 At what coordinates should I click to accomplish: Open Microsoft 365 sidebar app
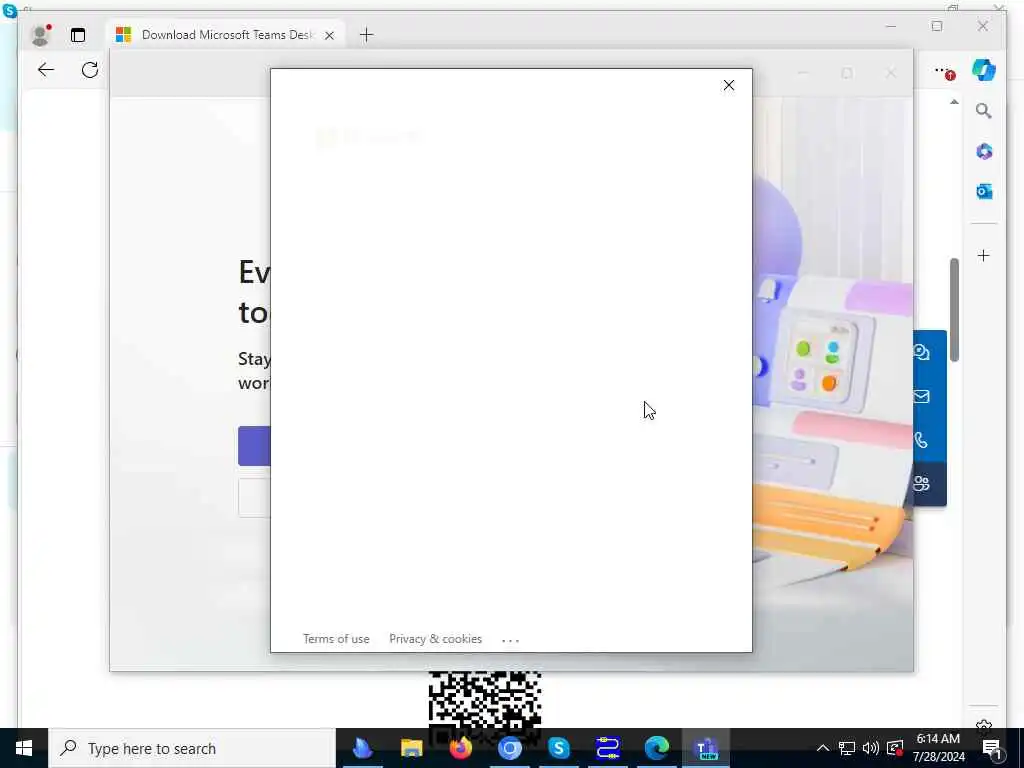(984, 152)
